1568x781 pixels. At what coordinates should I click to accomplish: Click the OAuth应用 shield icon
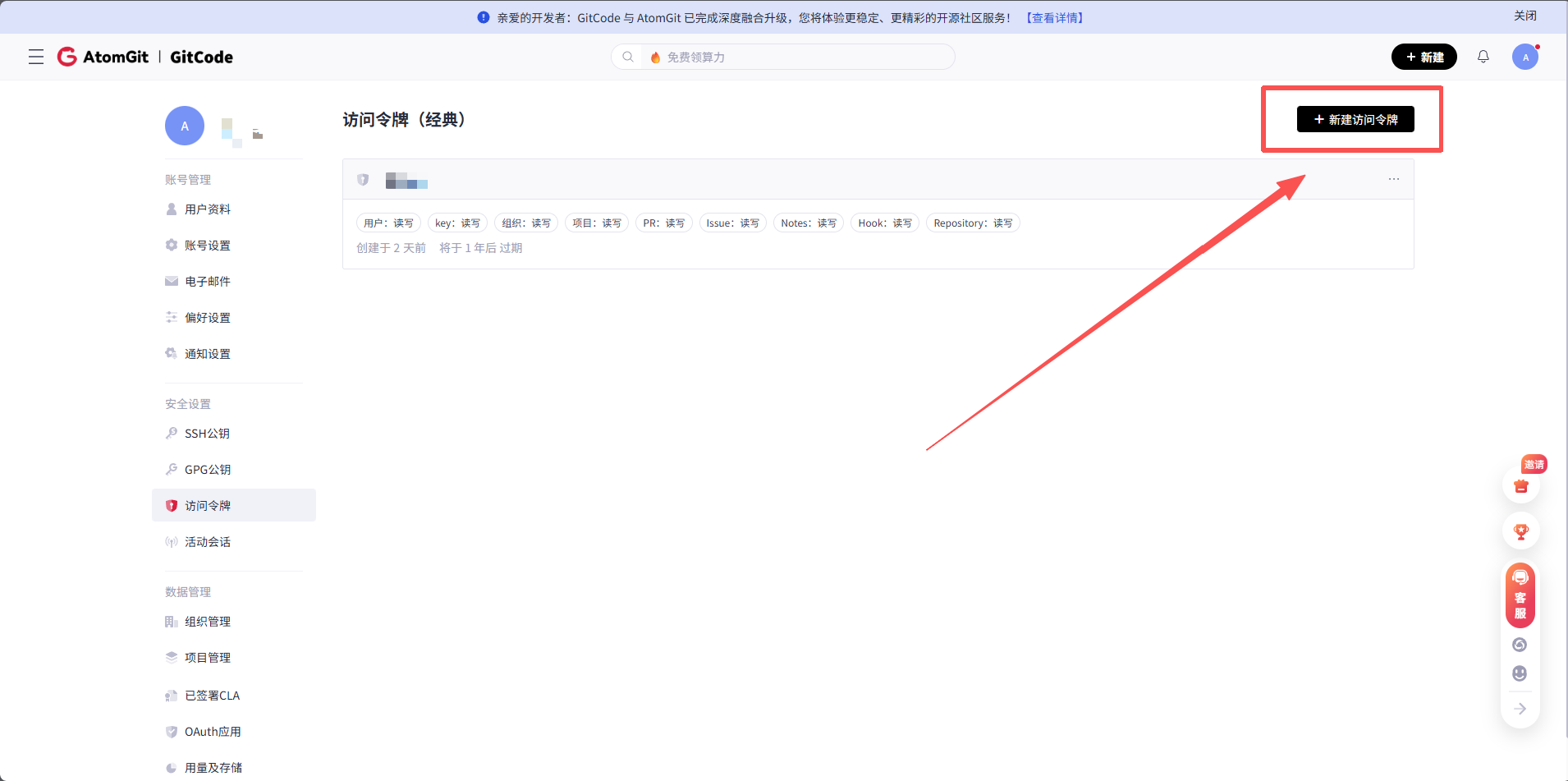(x=172, y=732)
